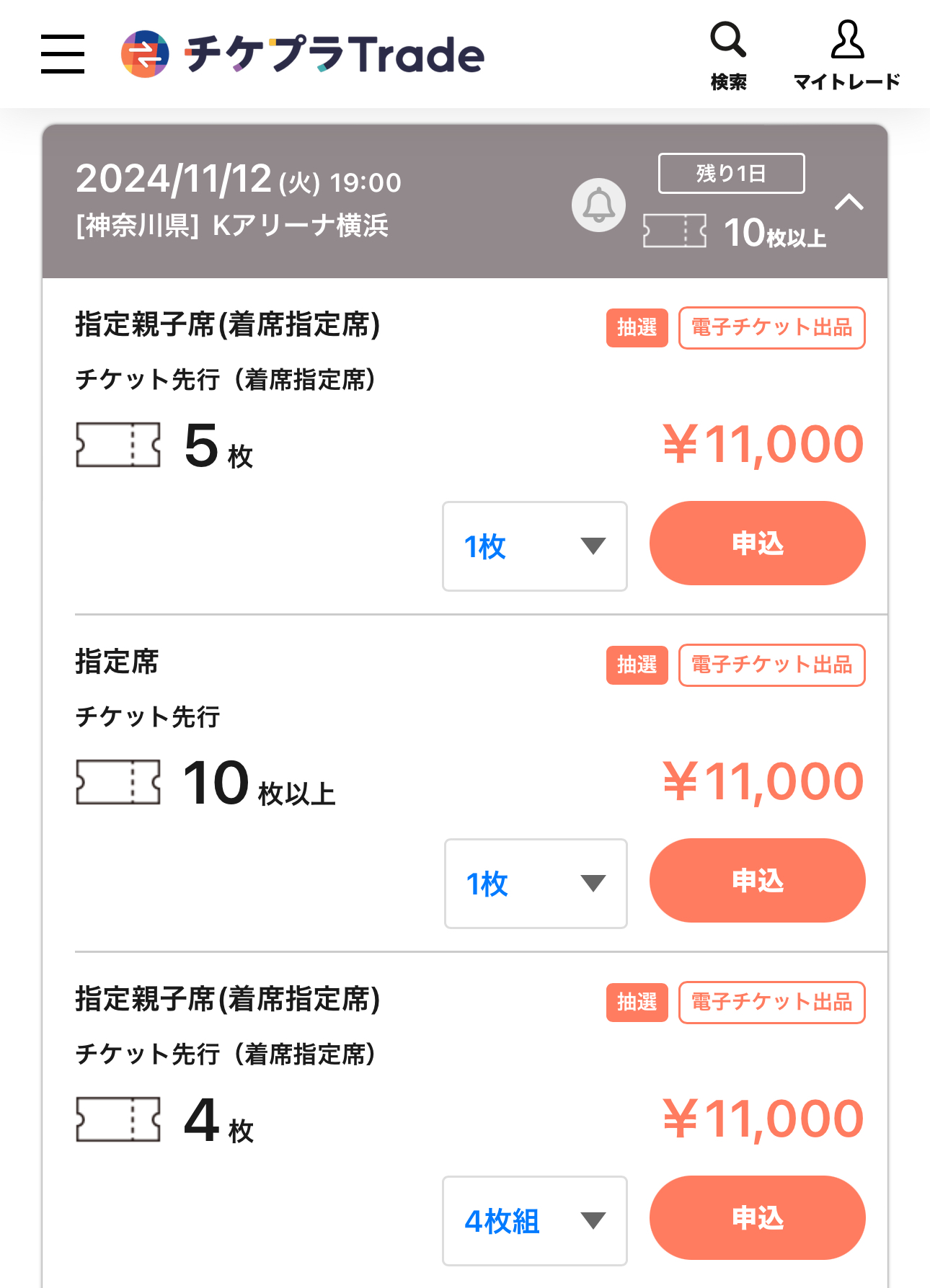Screen dimensions: 930x1288
Task: Tap ticket icon beside 10枚以上 listing
Action: click(118, 782)
